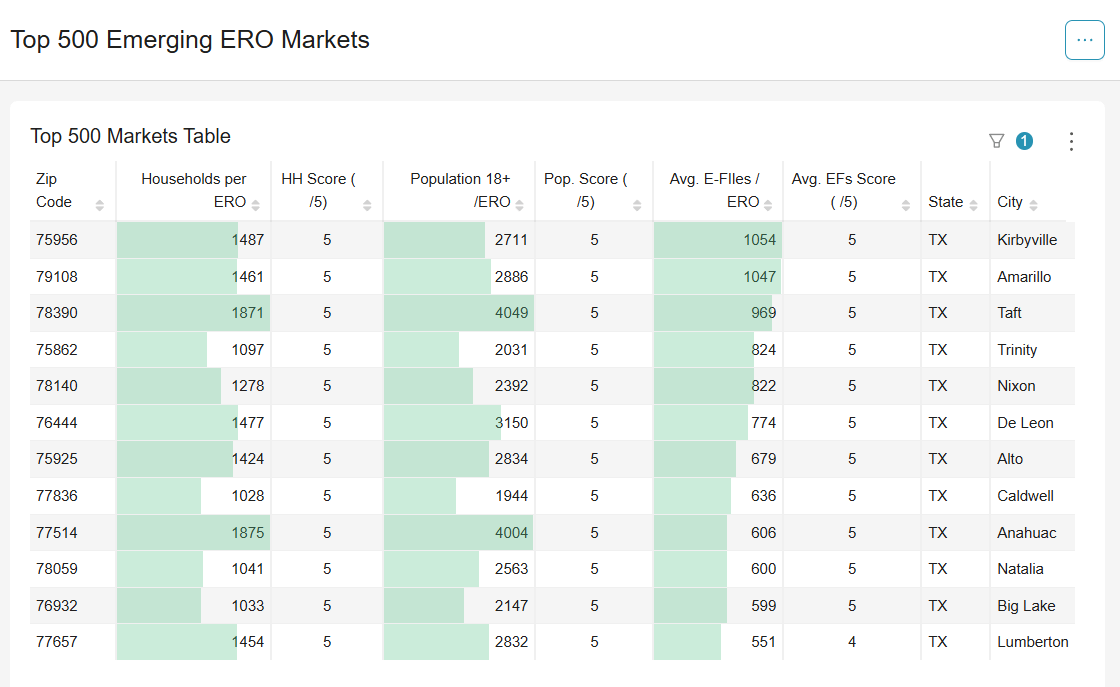Select zip code 76444 cell

point(72,423)
